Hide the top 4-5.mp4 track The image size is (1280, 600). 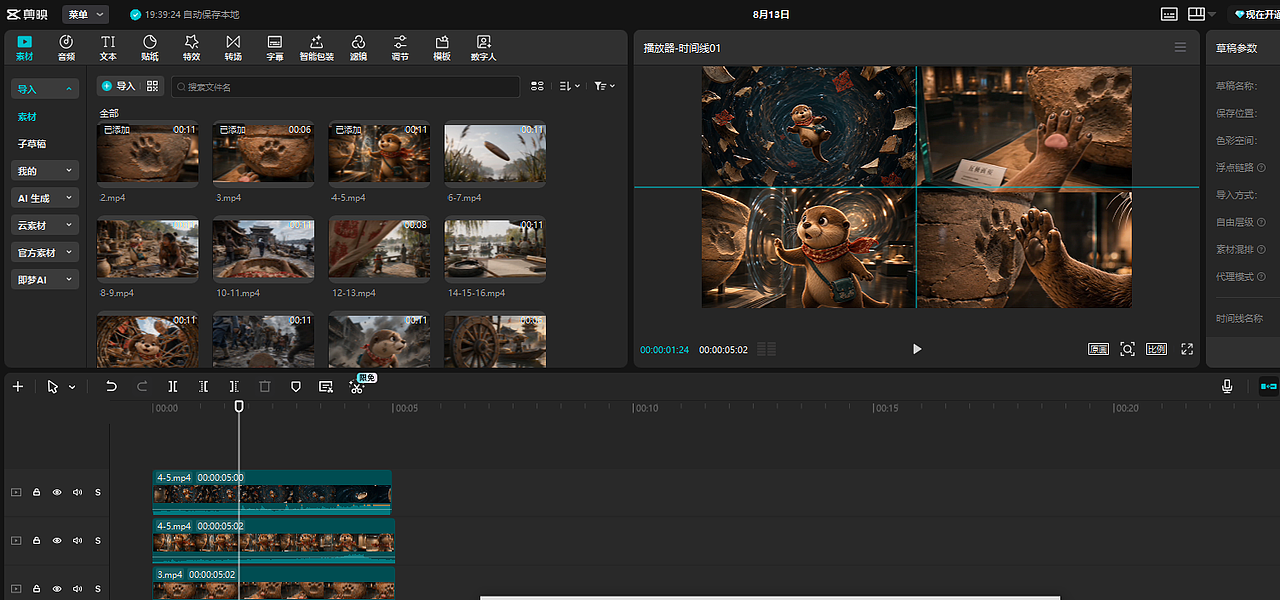[x=57, y=492]
